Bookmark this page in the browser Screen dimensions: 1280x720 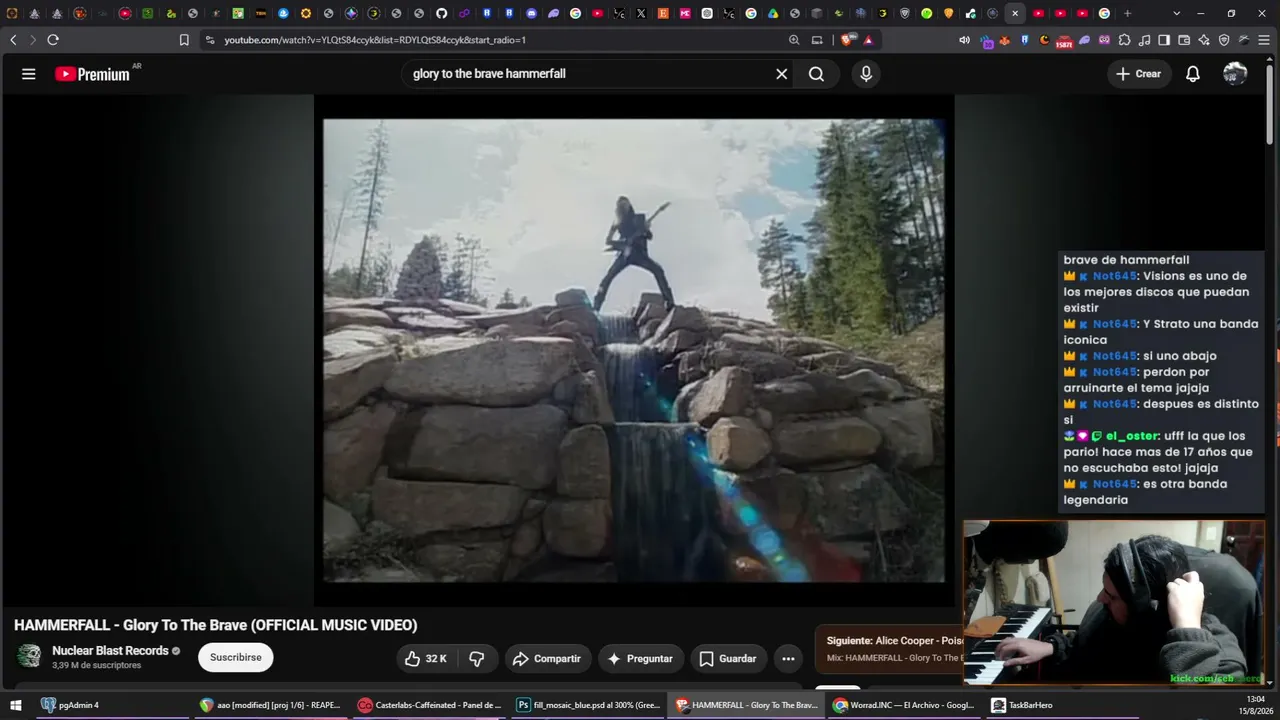tap(184, 40)
